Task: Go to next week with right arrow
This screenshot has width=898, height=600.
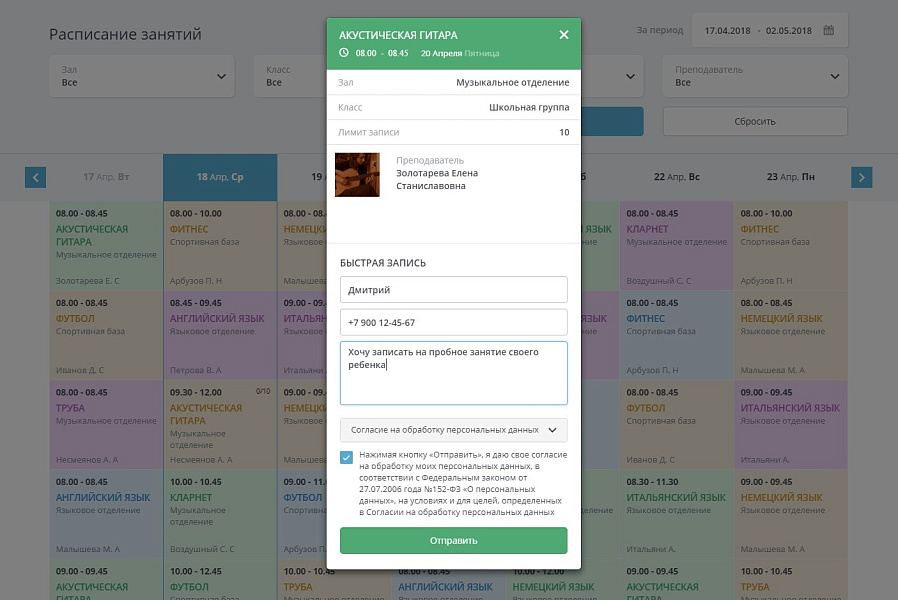Action: [x=861, y=177]
